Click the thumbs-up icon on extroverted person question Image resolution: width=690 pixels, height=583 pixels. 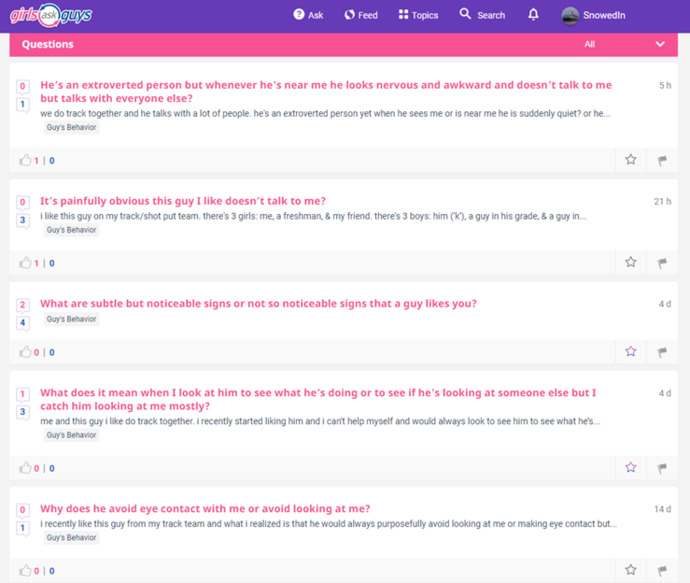(25, 160)
